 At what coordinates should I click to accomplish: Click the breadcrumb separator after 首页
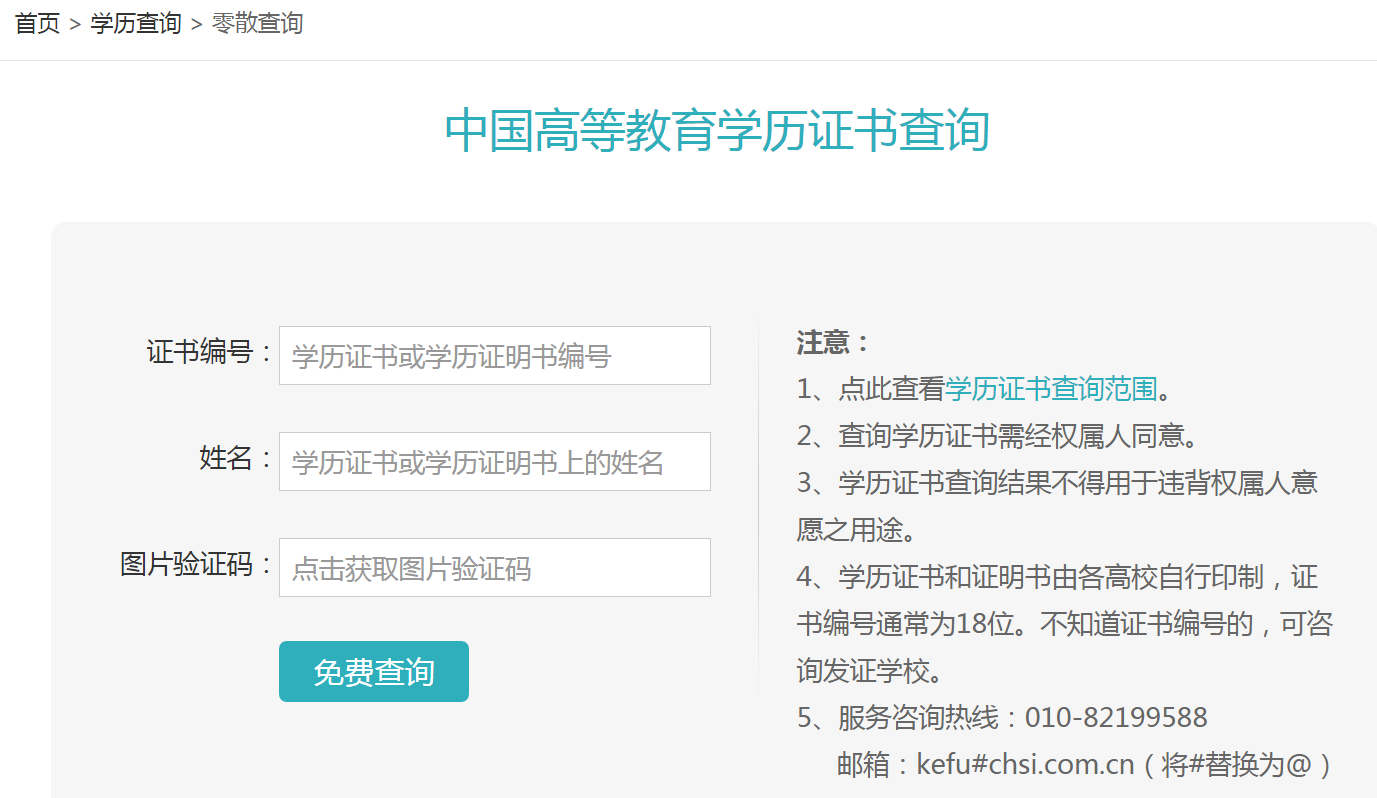(x=74, y=24)
